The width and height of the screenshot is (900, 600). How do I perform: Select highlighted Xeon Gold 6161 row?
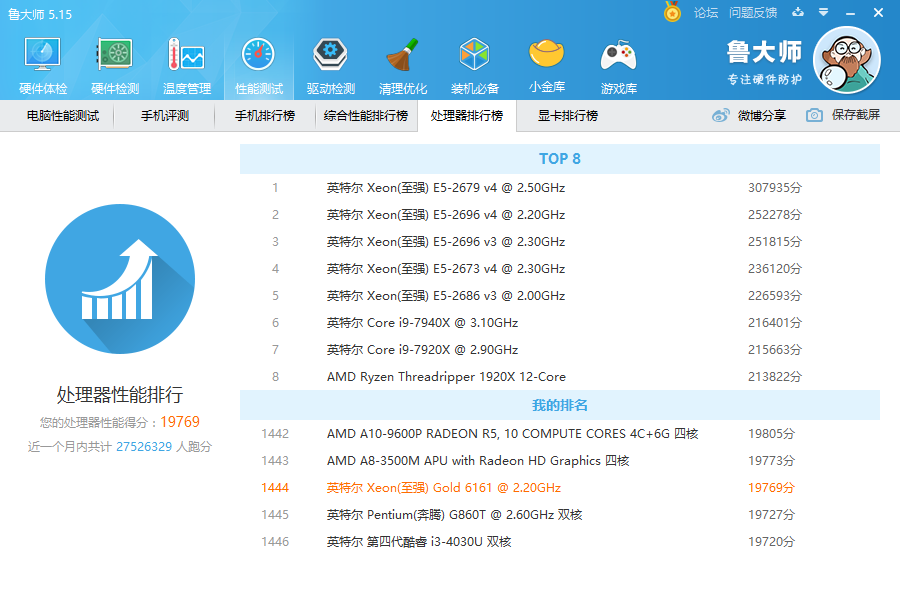point(560,487)
